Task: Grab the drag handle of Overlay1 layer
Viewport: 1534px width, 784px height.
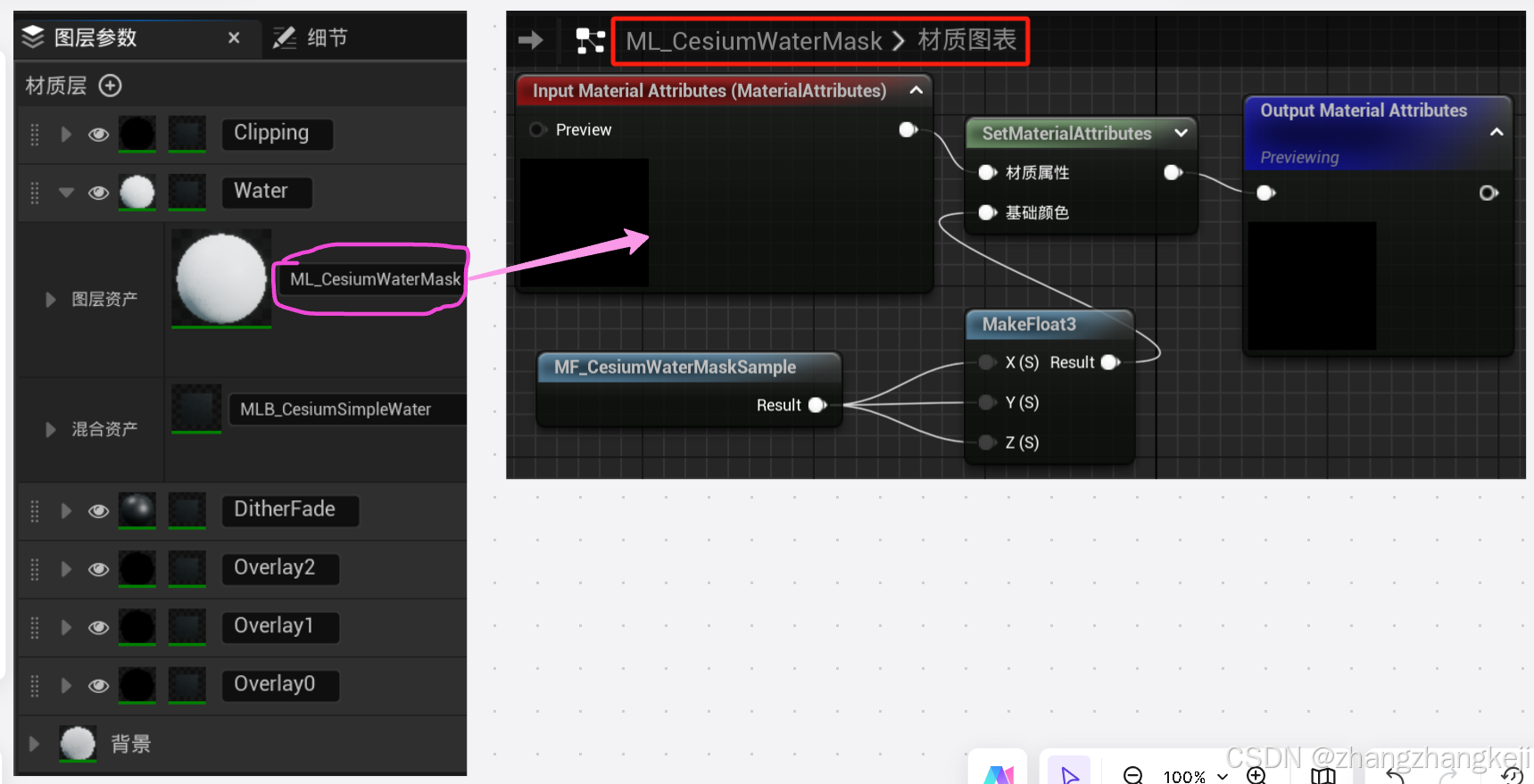Action: click(35, 627)
